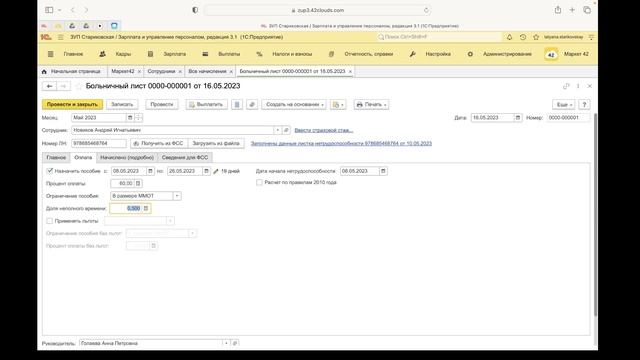Open notifications bell in 1C header
Screen dimensions: 640x360
tap(509, 37)
